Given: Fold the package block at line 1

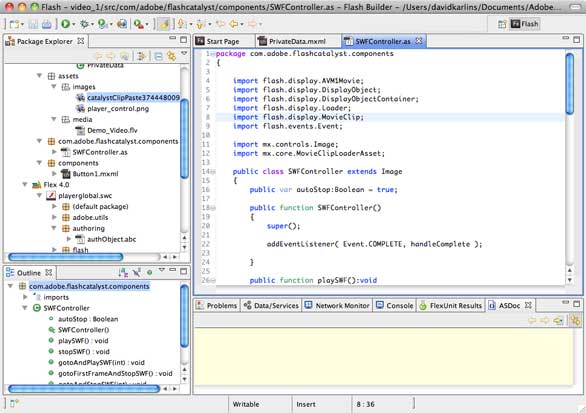Looking at the screenshot, I should (x=213, y=54).
